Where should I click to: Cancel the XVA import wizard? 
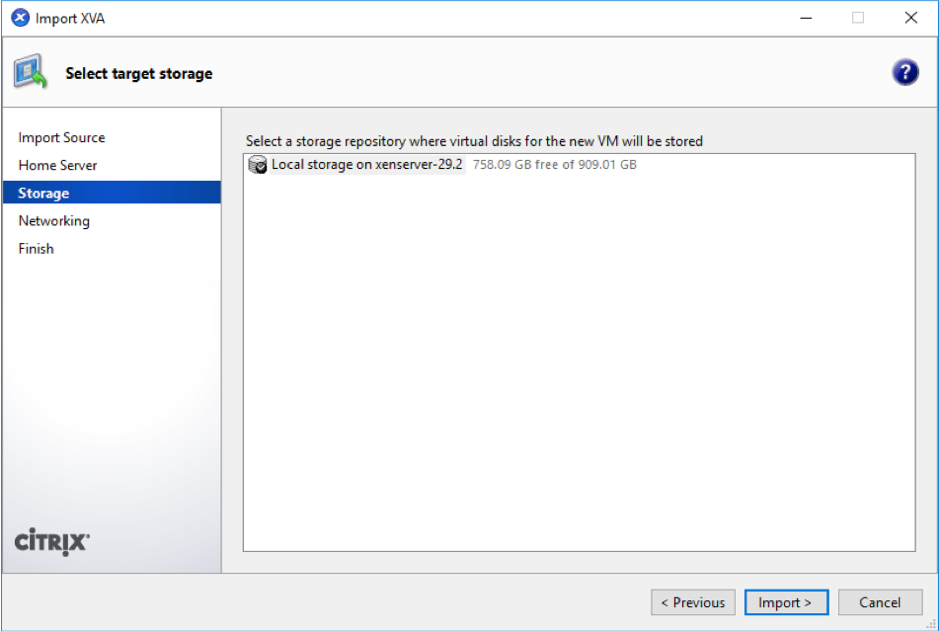(x=880, y=602)
